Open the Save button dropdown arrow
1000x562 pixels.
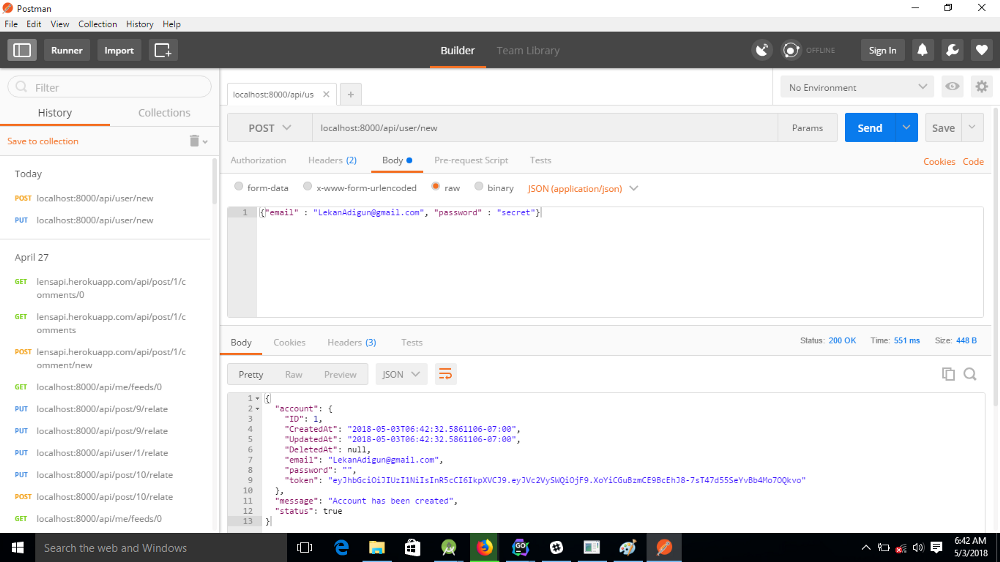coord(972,128)
